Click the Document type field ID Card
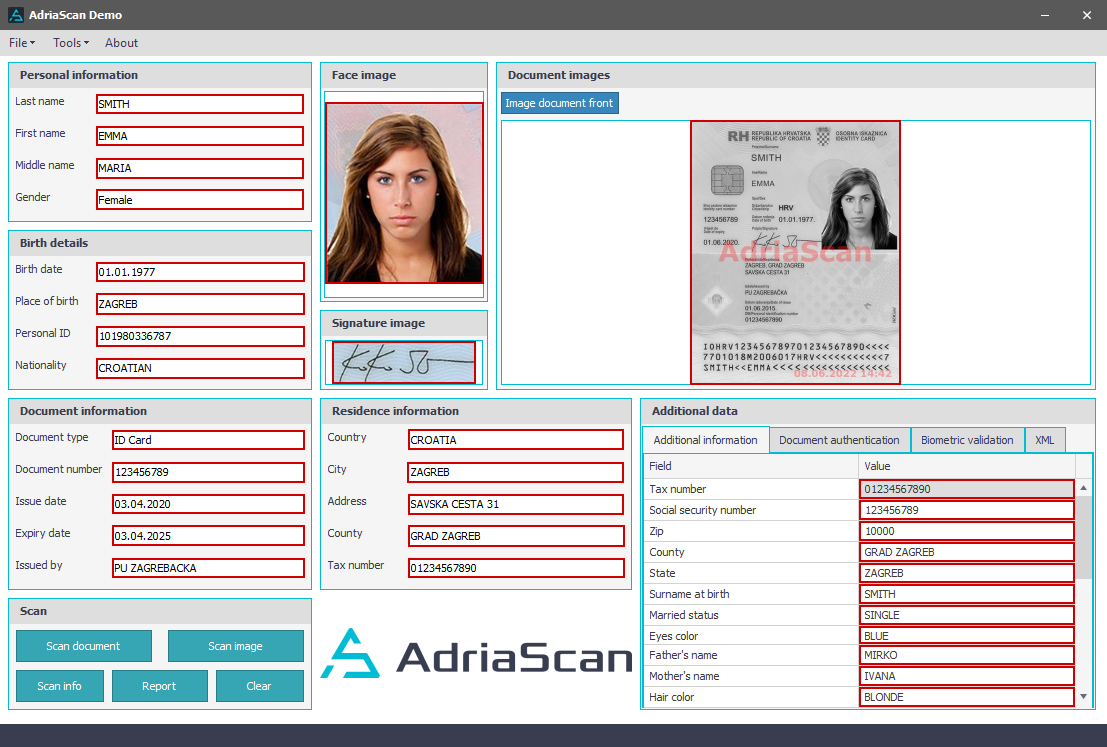Viewport: 1107px width, 747px height. pos(208,440)
